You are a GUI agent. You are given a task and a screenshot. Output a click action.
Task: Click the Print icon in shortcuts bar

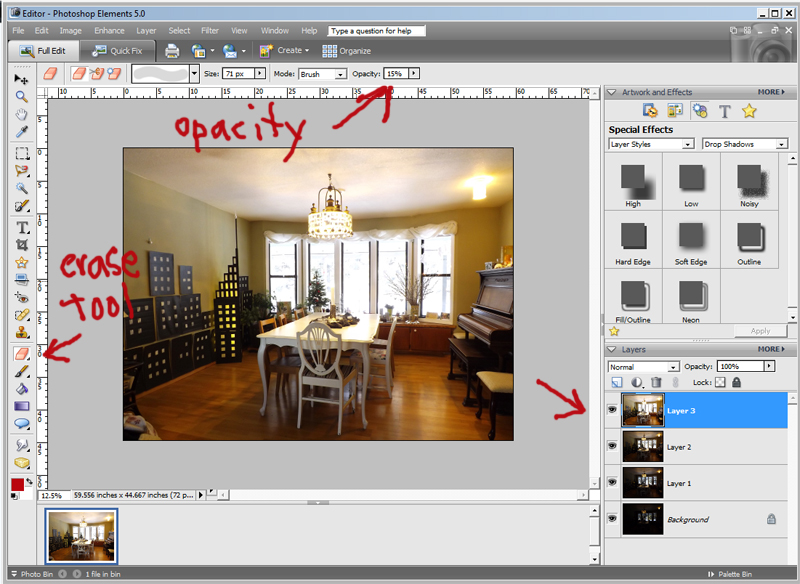coord(172,50)
